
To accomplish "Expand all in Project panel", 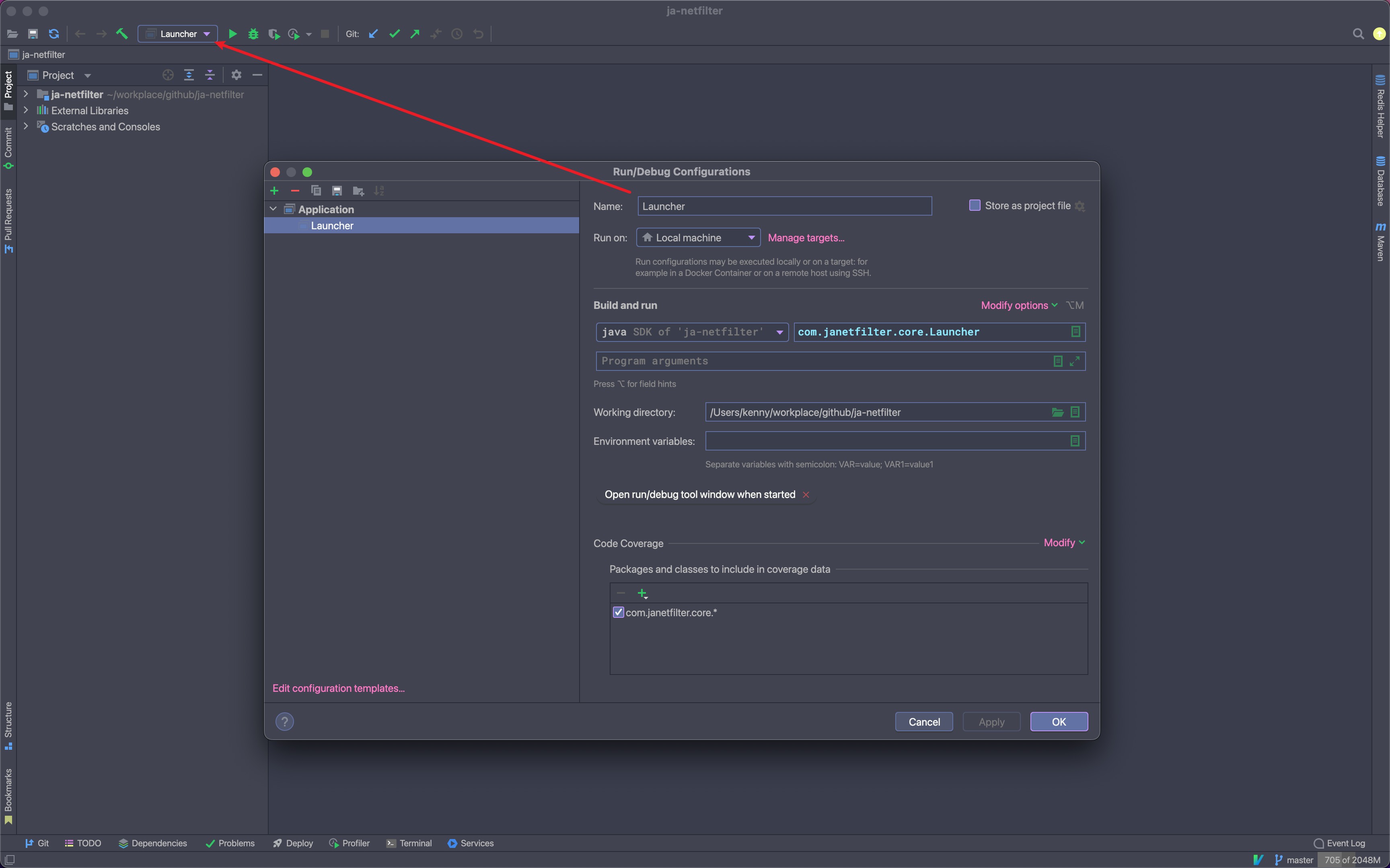I will (x=189, y=75).
